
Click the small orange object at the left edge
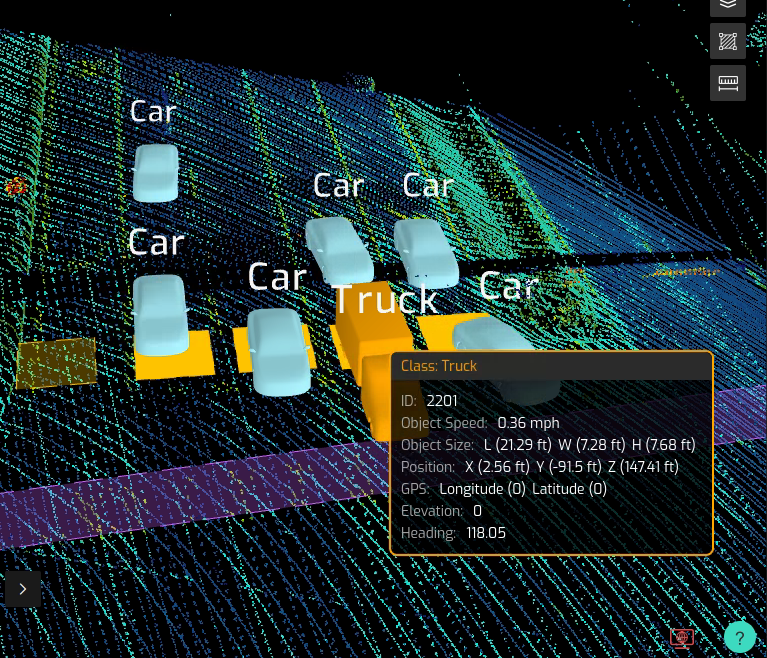pyautogui.click(x=15, y=186)
